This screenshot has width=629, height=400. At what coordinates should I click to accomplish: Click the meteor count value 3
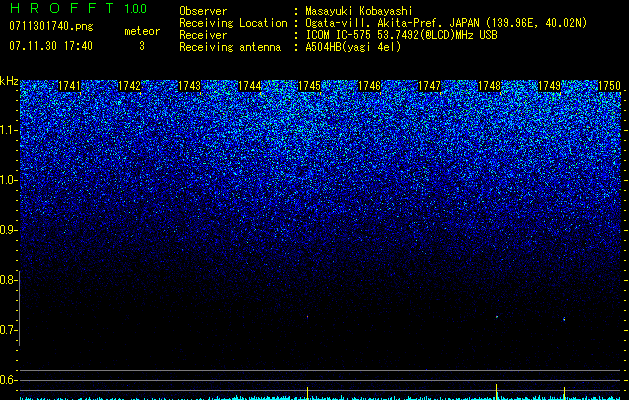pos(142,46)
